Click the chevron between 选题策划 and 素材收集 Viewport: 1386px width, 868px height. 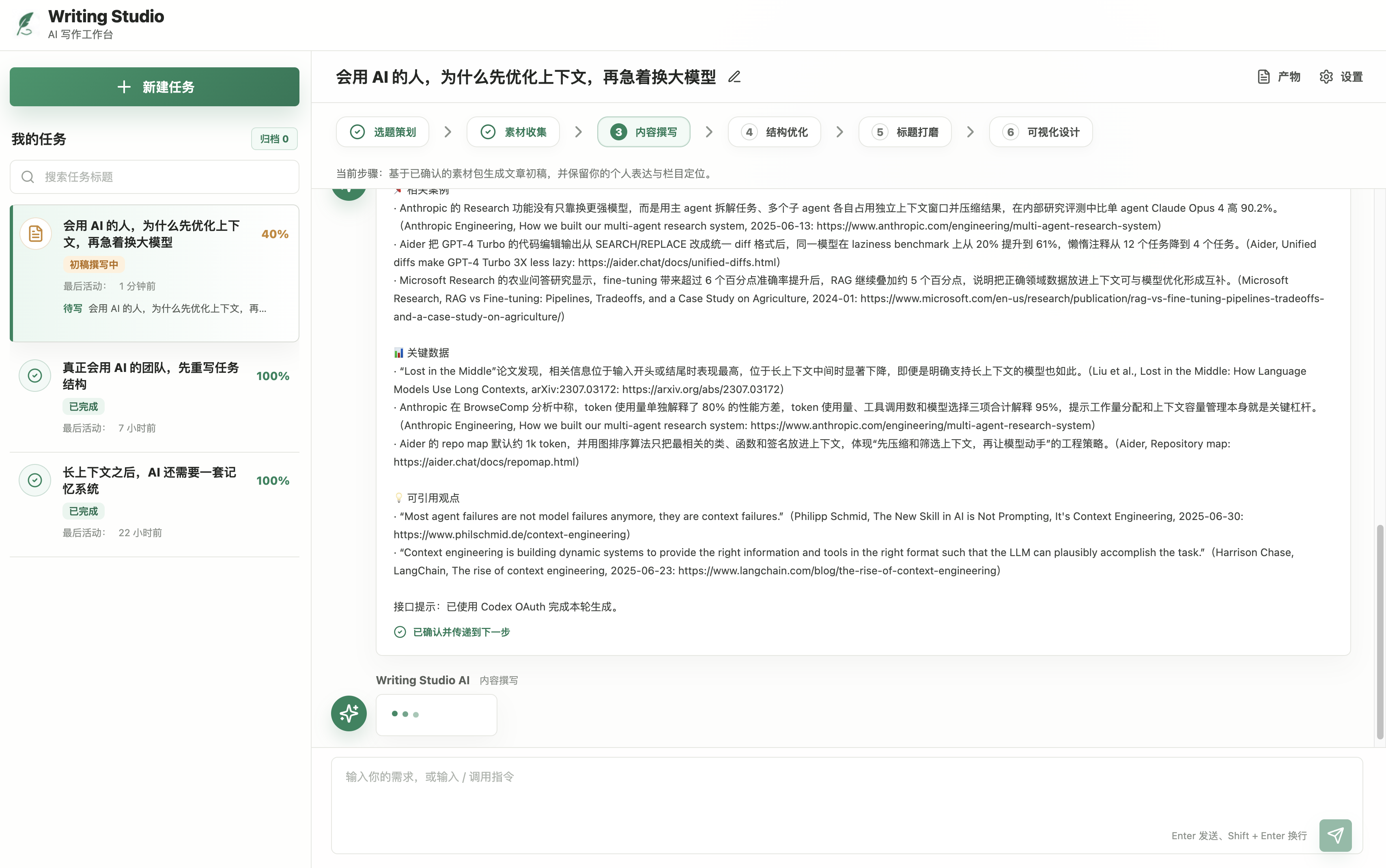(448, 132)
